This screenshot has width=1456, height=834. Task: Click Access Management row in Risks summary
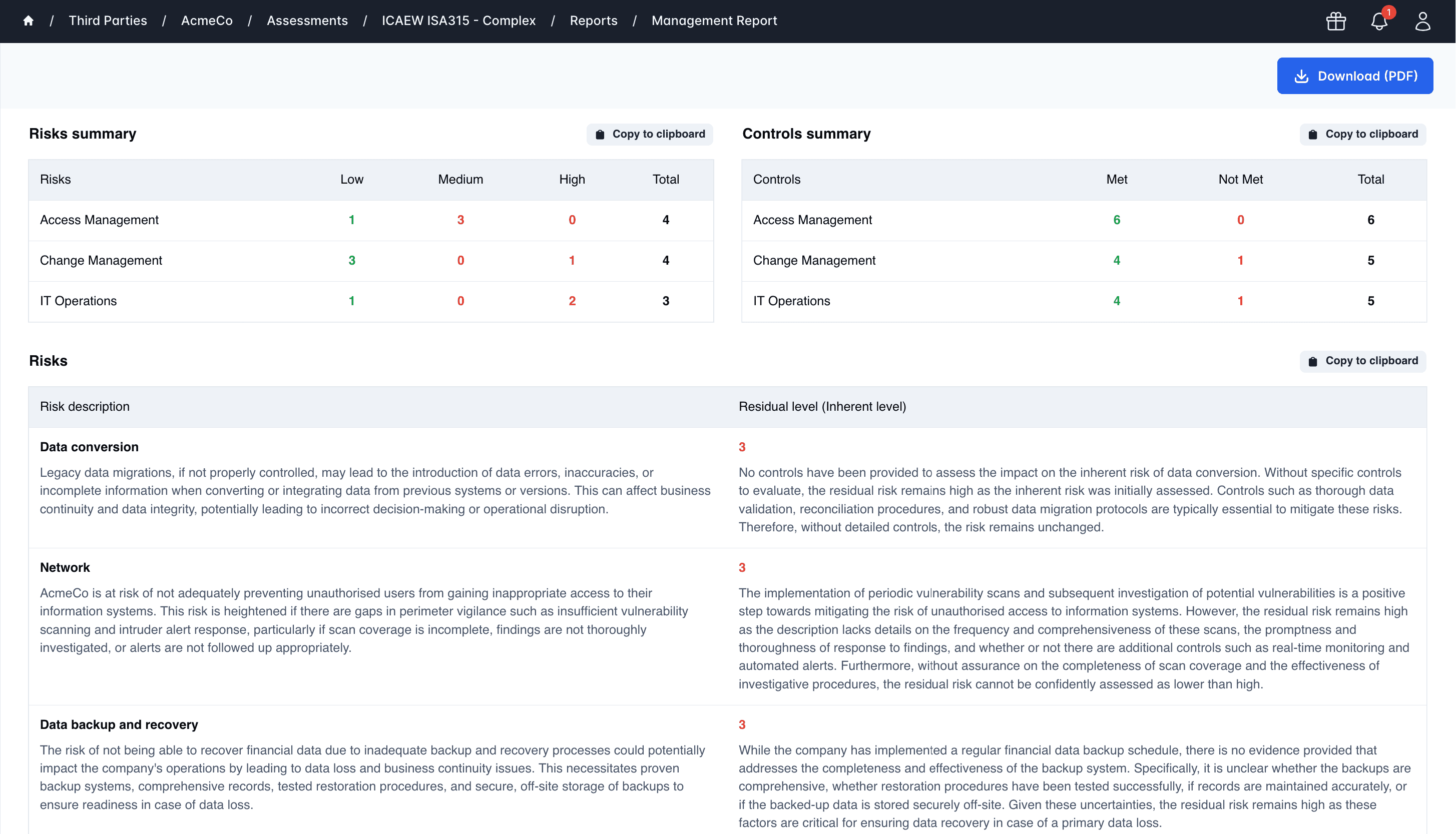coord(100,220)
